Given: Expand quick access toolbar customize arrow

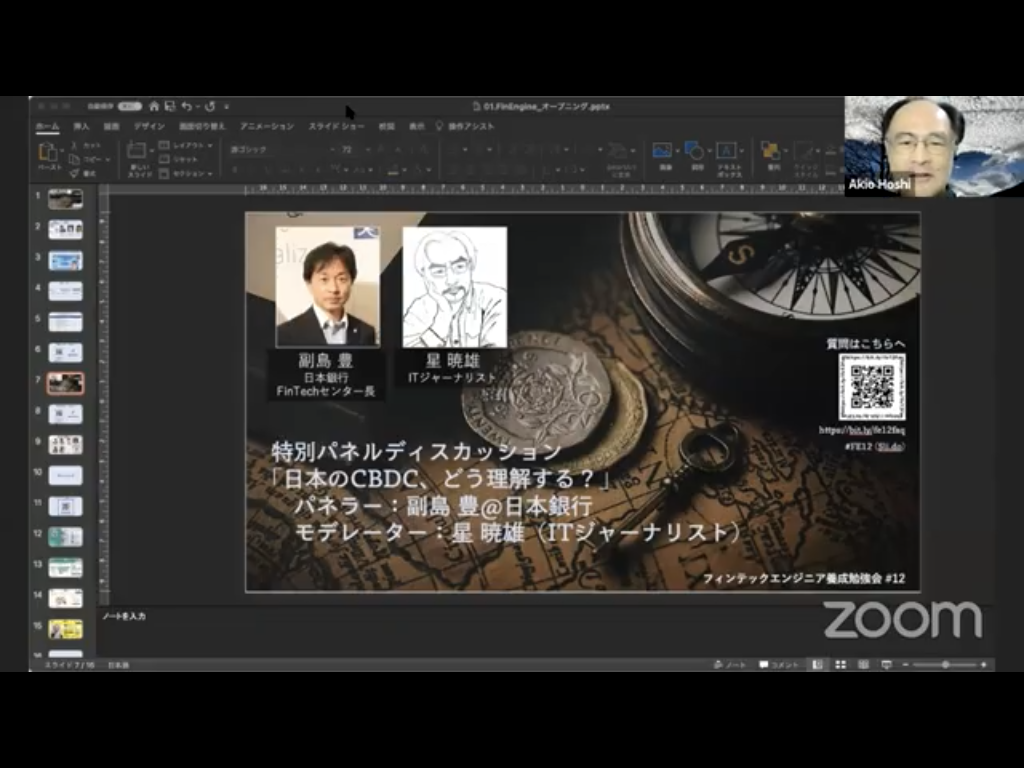Looking at the screenshot, I should pyautogui.click(x=227, y=106).
